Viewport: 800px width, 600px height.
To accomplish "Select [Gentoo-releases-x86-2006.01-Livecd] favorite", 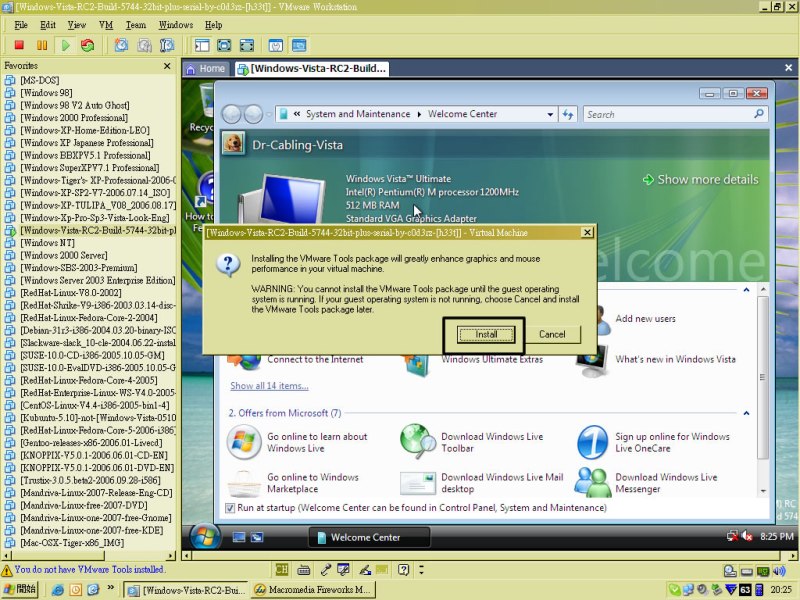I will tap(91, 443).
